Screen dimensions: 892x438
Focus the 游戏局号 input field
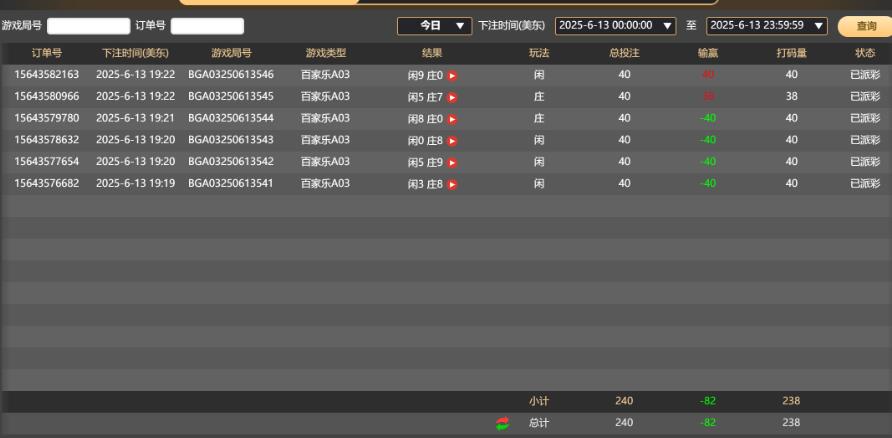(x=88, y=26)
